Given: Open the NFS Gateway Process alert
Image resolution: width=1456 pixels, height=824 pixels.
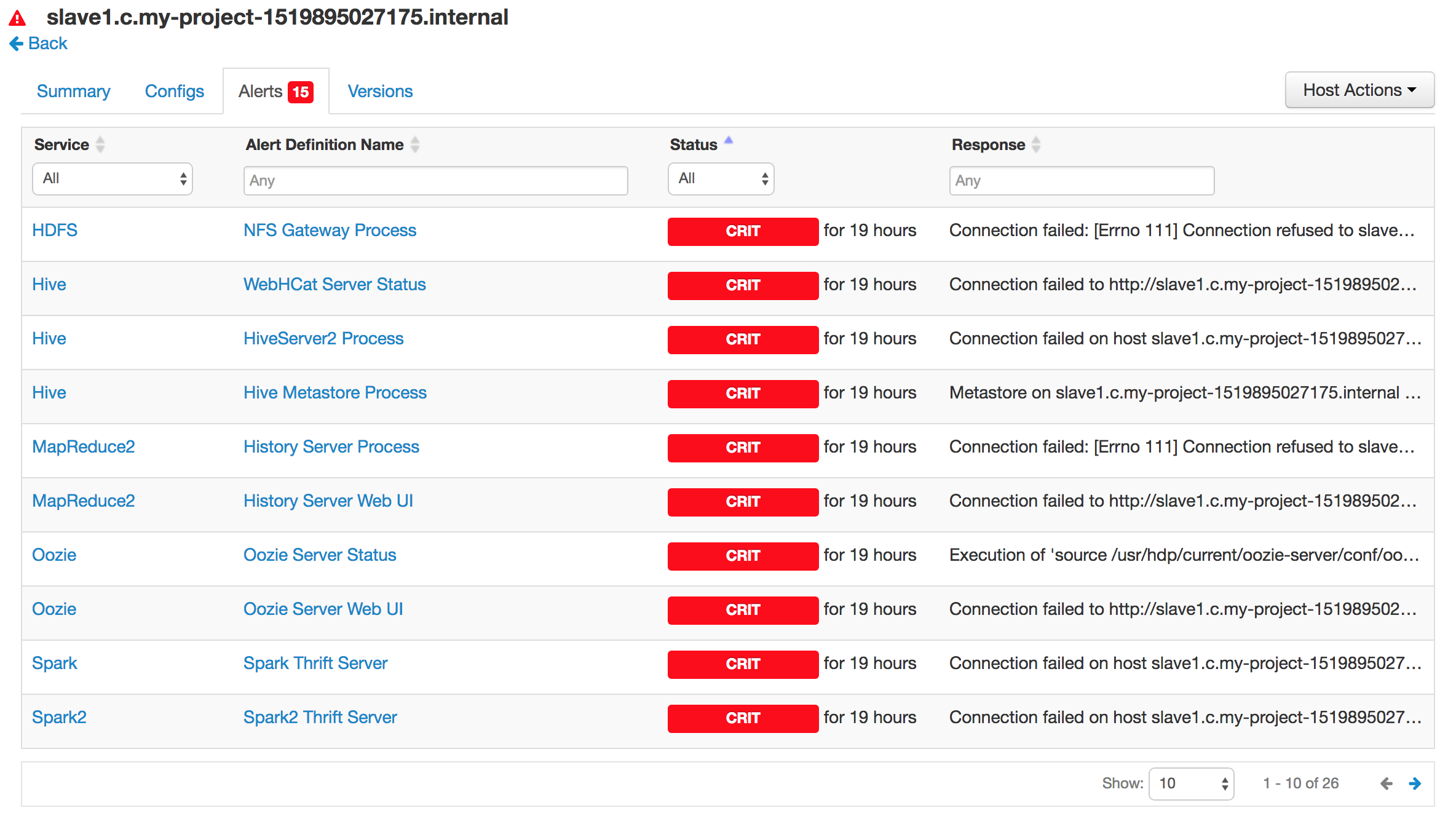Looking at the screenshot, I should 330,231.
